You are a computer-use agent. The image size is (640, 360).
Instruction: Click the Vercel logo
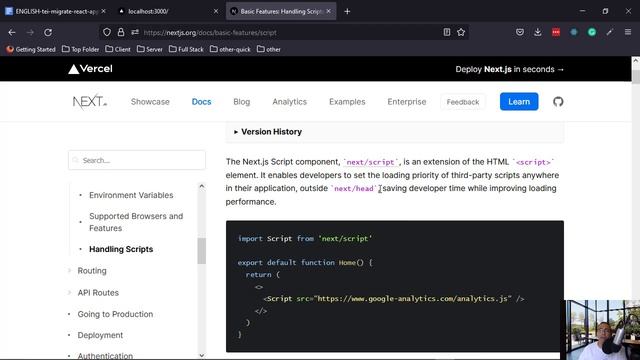point(90,69)
